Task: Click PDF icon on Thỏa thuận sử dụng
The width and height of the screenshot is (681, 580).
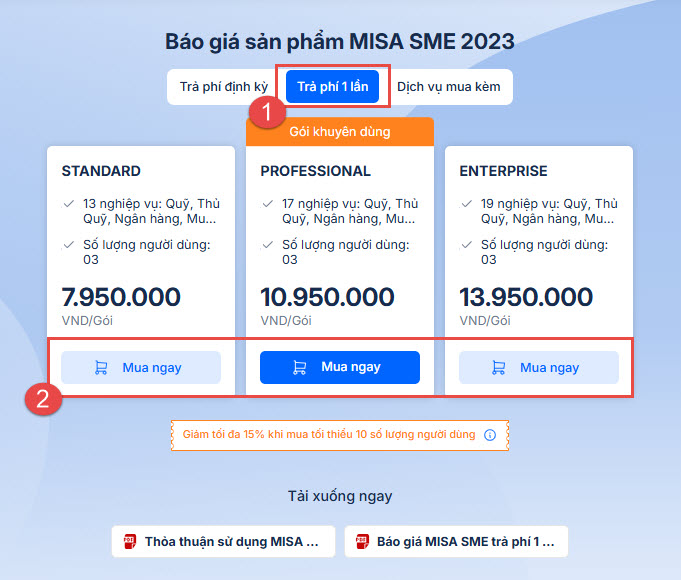Action: (129, 542)
